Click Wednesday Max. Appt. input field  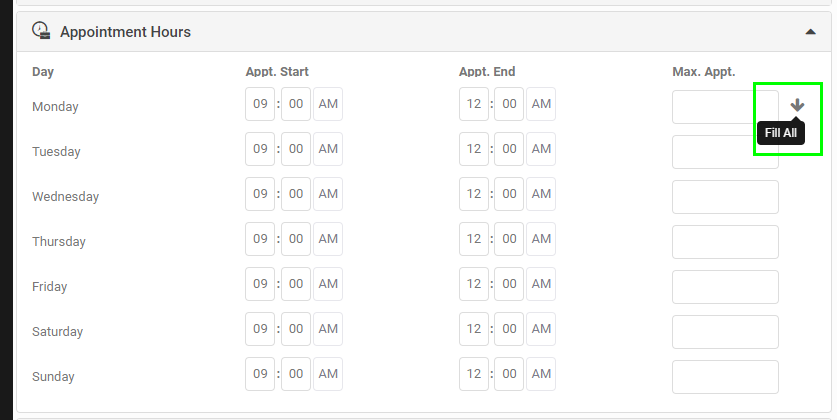725,197
